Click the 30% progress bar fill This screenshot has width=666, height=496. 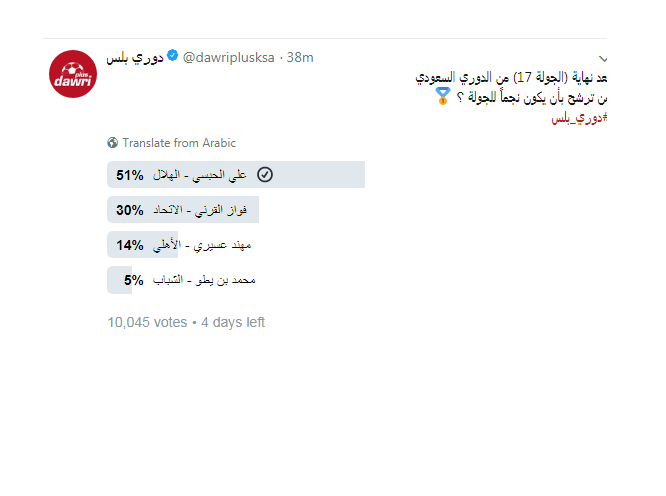click(183, 210)
